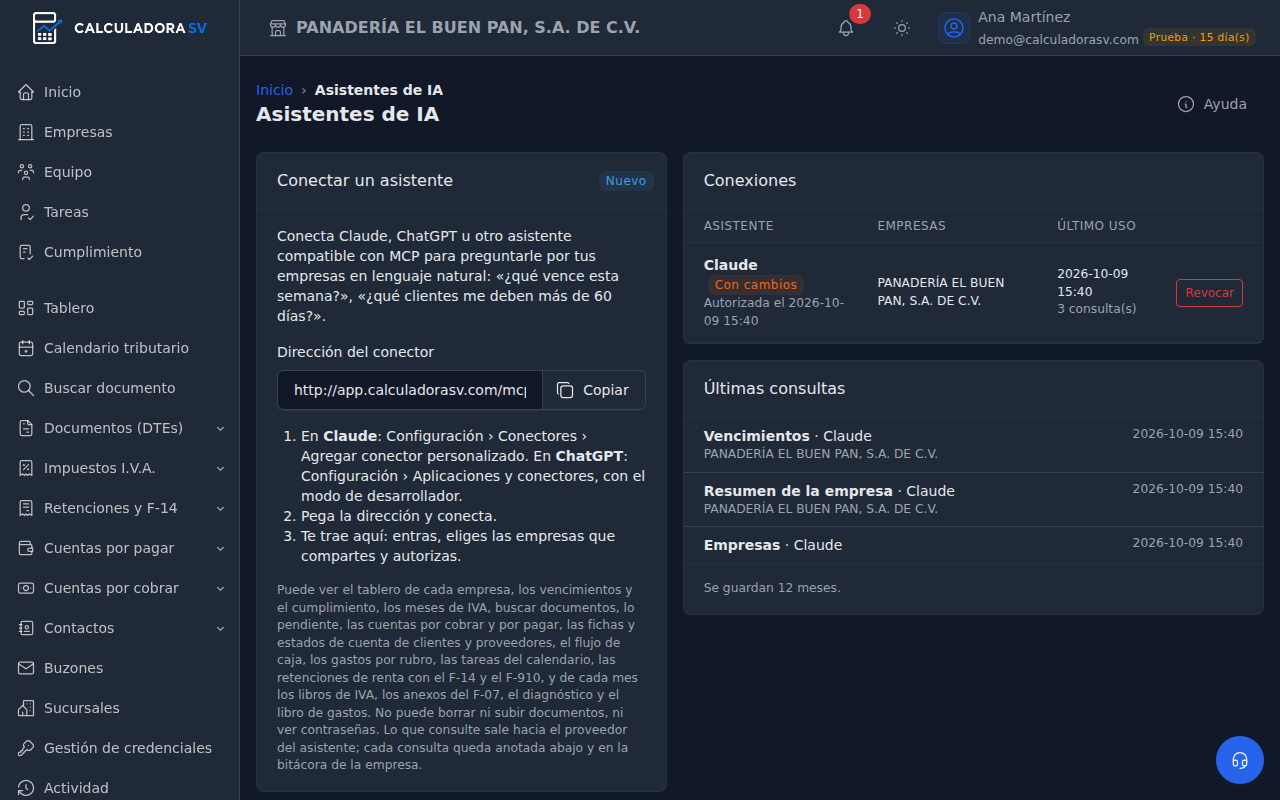
Task: Open the Ayuda help link
Action: [1212, 104]
